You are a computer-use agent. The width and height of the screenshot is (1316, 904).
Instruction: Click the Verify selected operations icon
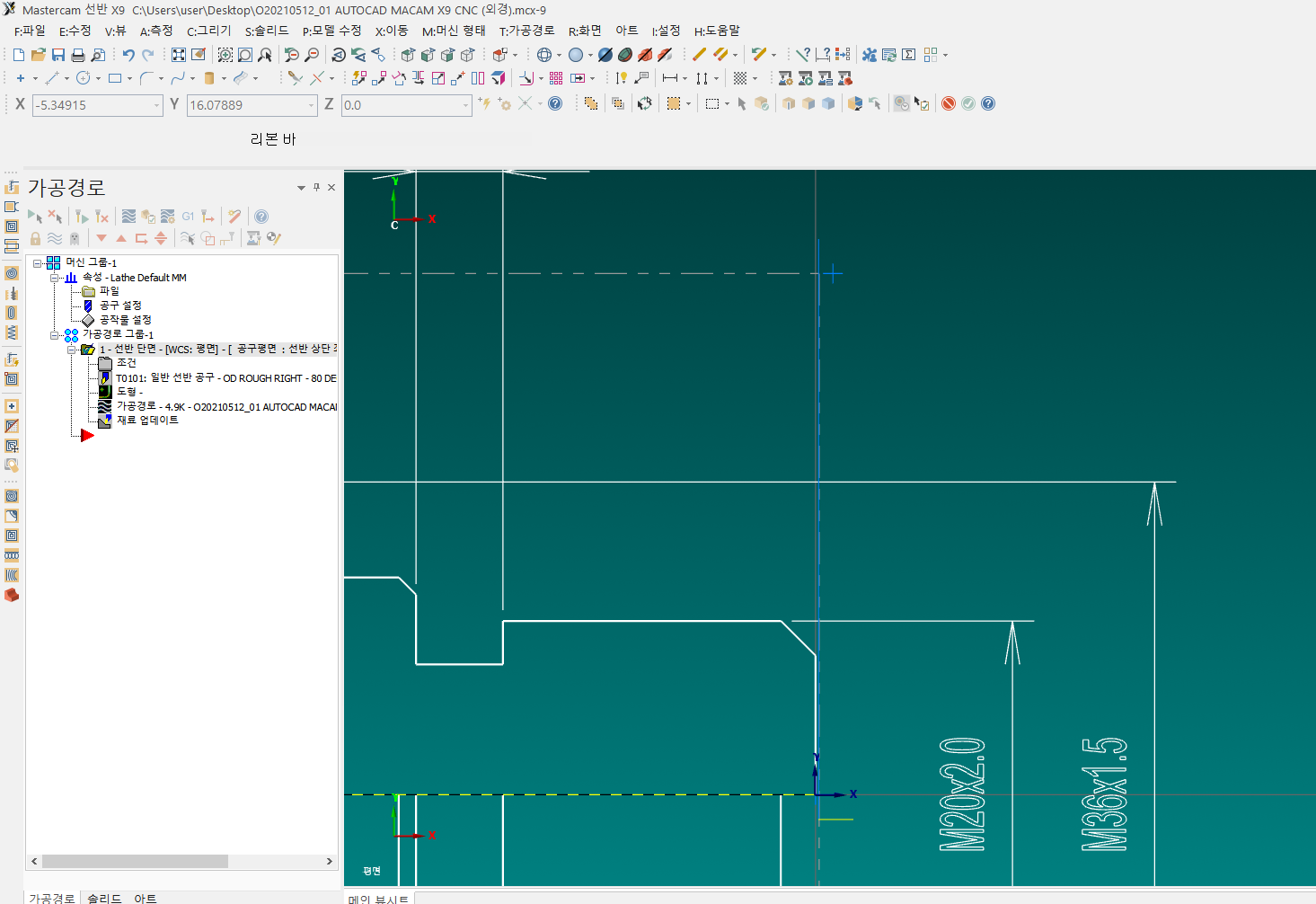coord(148,217)
